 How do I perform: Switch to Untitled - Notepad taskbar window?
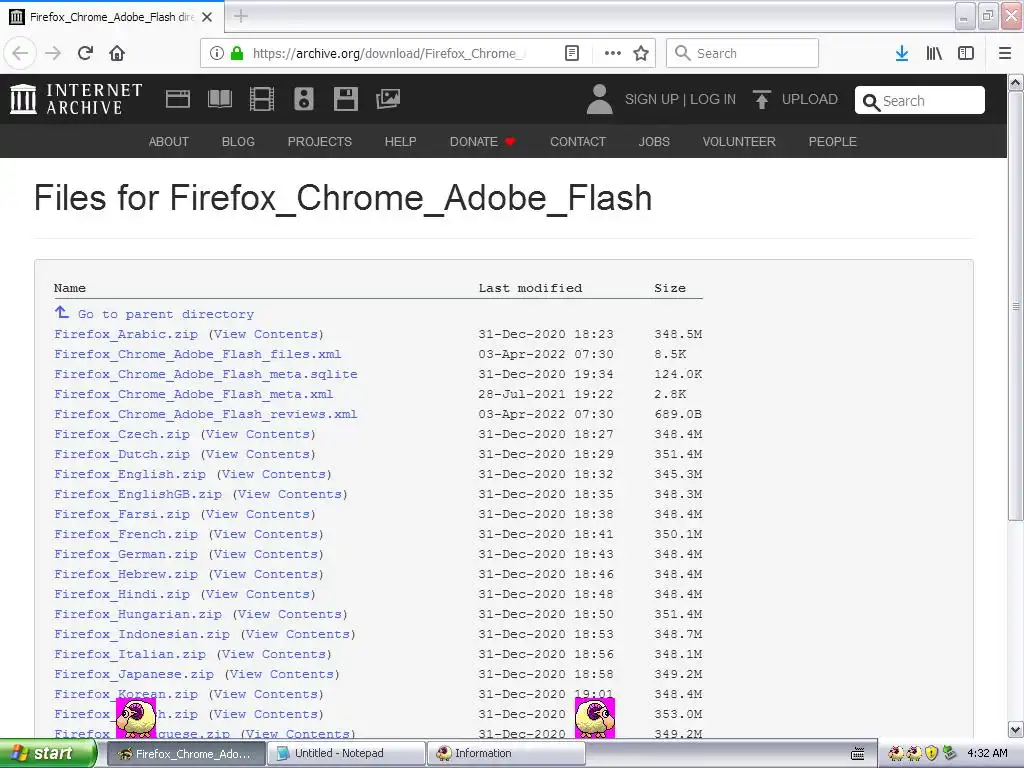(346, 754)
